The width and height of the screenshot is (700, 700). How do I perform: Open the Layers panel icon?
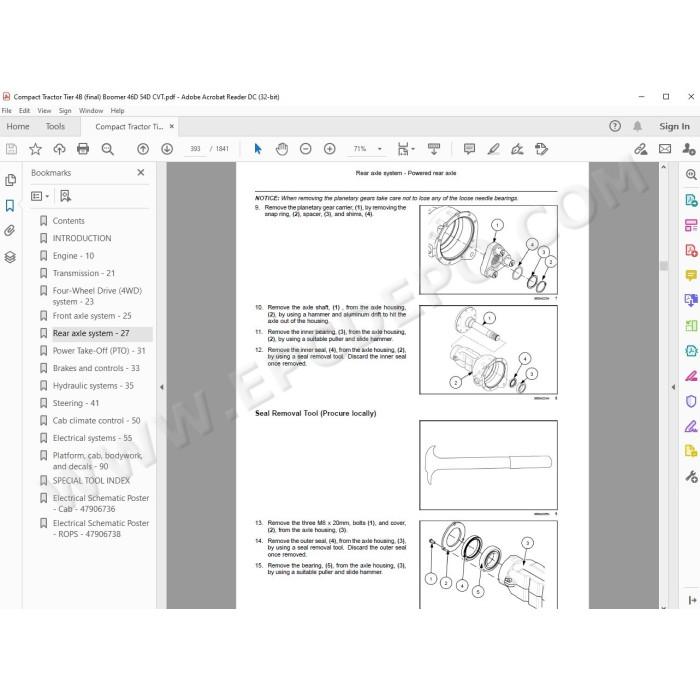tap(10, 257)
